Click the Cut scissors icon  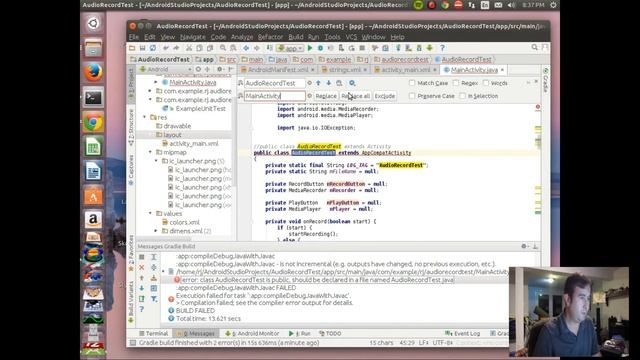189,48
